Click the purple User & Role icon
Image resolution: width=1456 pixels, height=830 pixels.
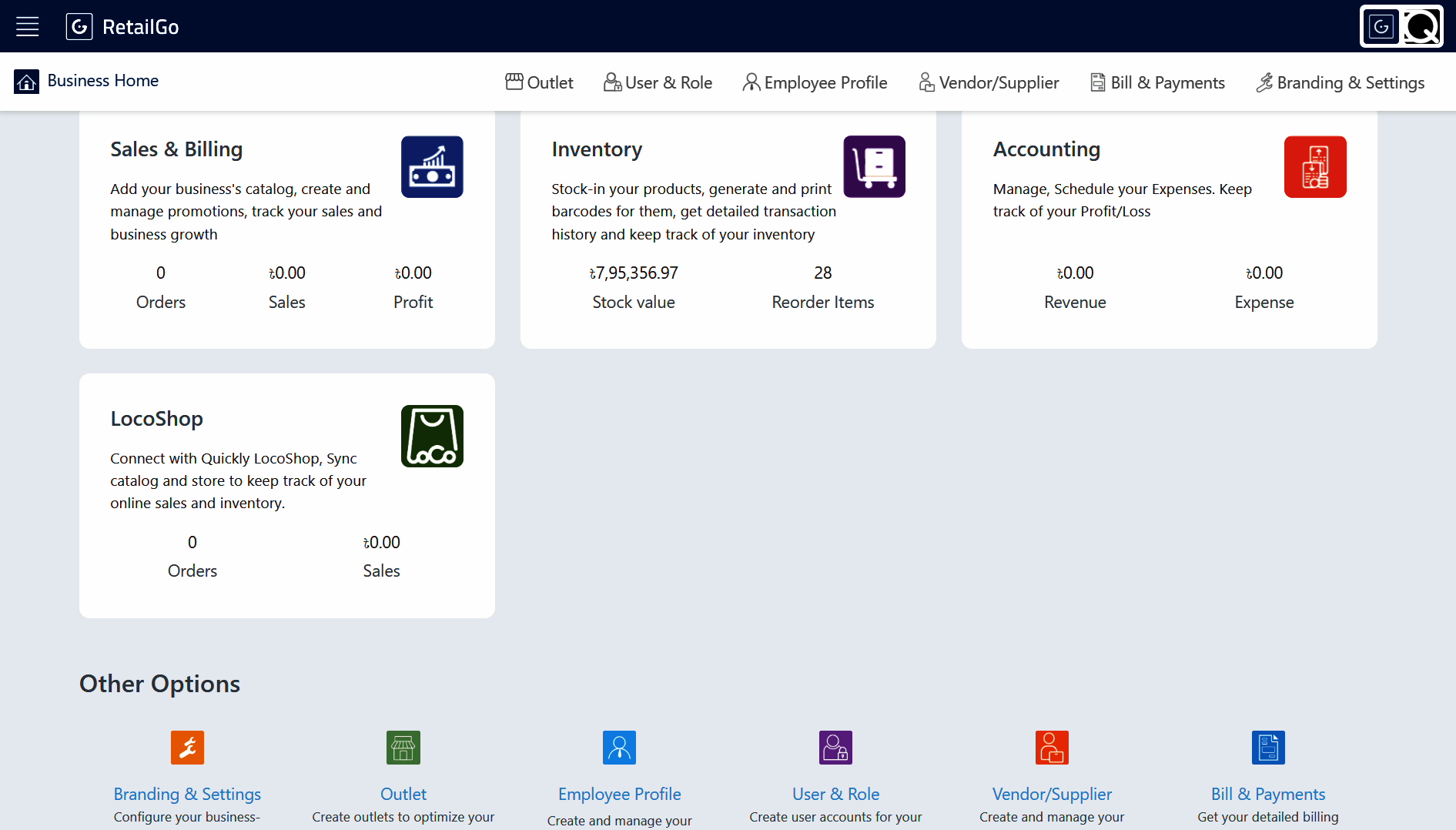(x=836, y=748)
